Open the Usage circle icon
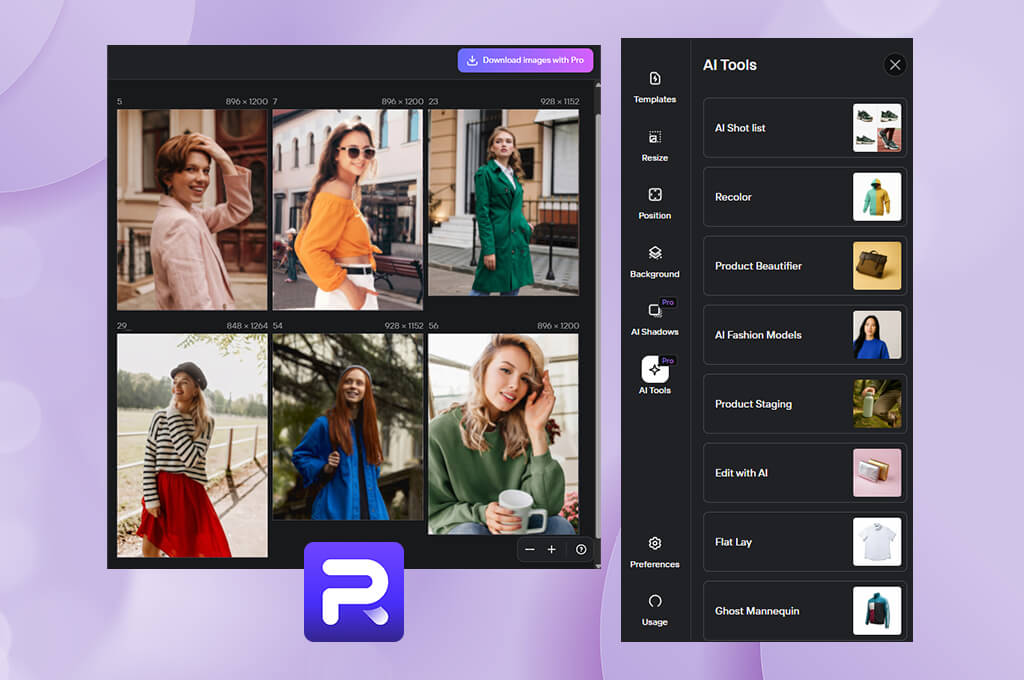This screenshot has width=1024, height=680. 654,601
